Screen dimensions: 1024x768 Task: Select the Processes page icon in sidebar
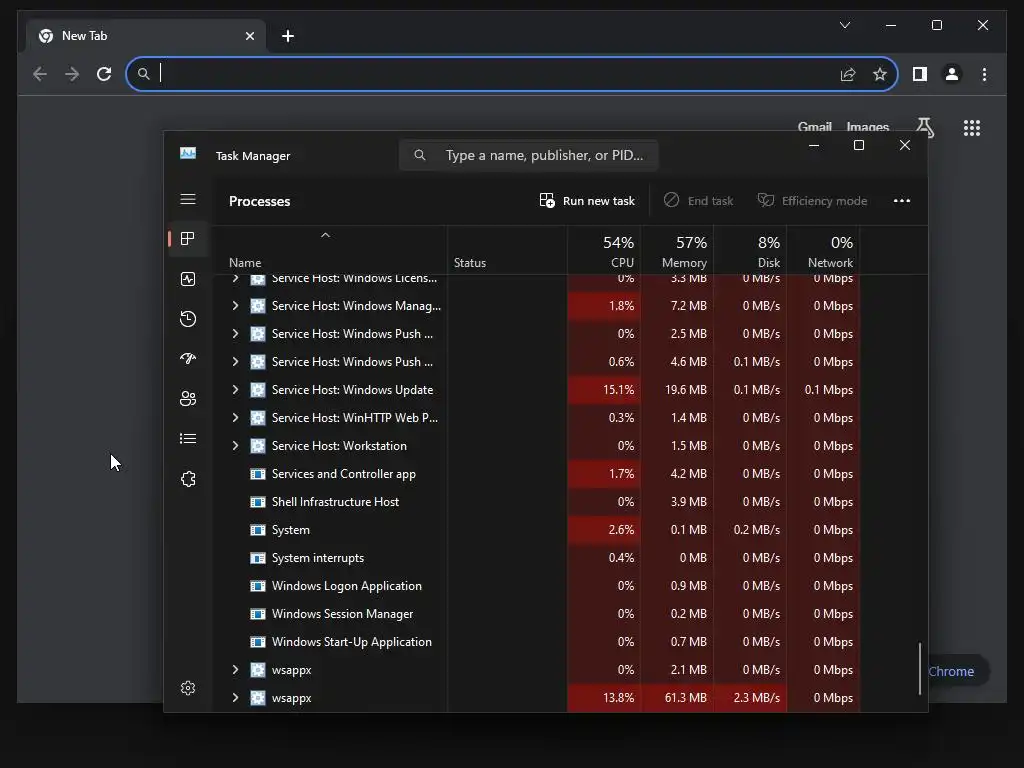[x=188, y=239]
